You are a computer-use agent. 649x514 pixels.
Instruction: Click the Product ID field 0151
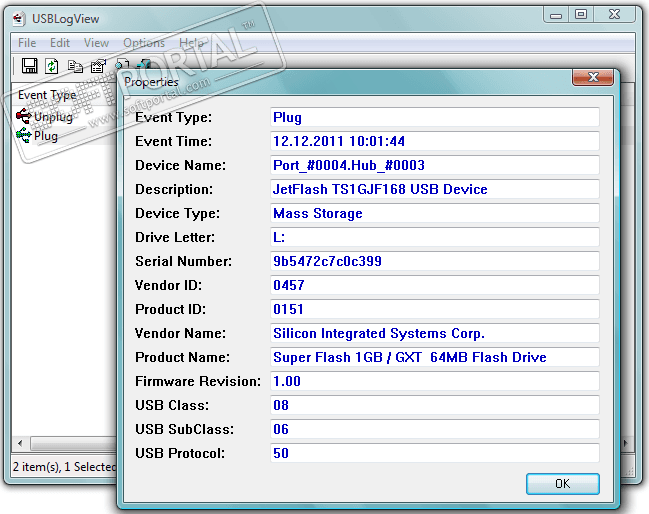click(435, 309)
